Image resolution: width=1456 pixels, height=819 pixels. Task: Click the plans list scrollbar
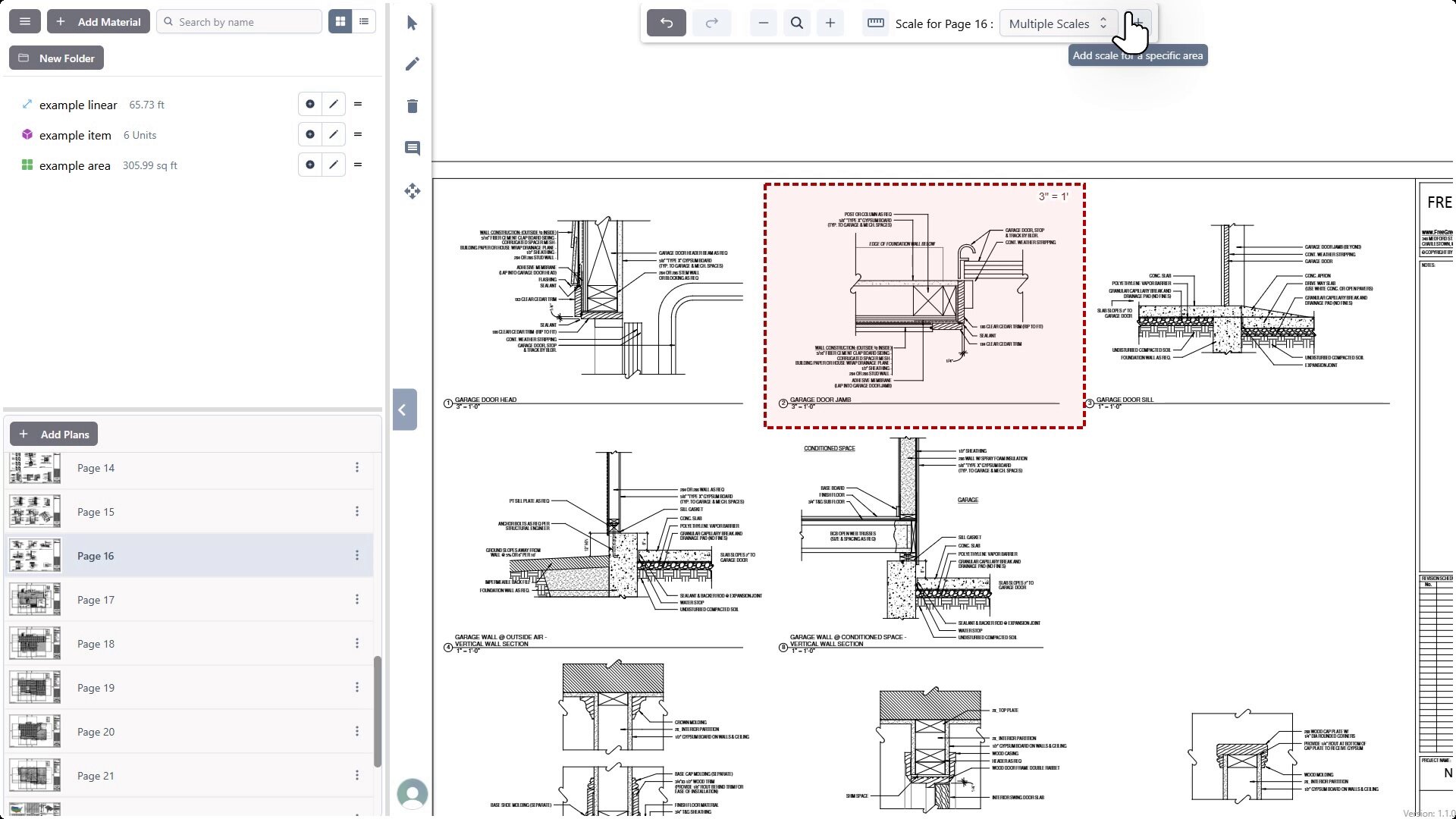[x=378, y=711]
